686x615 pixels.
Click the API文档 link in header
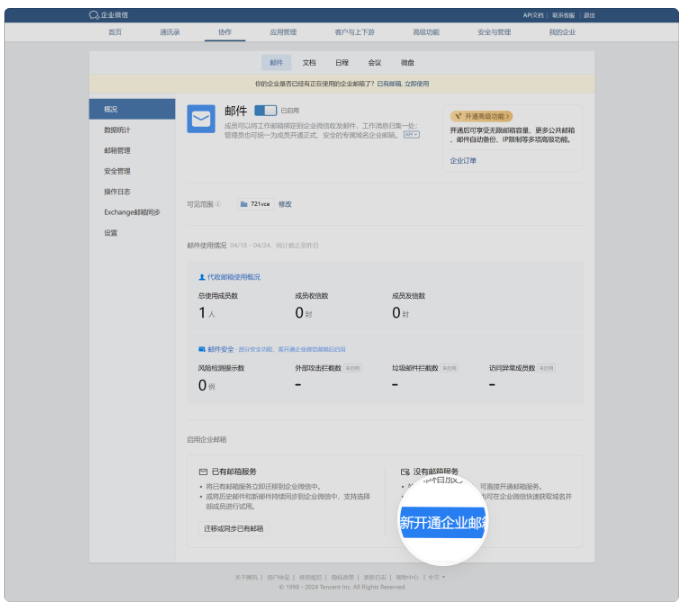[533, 15]
